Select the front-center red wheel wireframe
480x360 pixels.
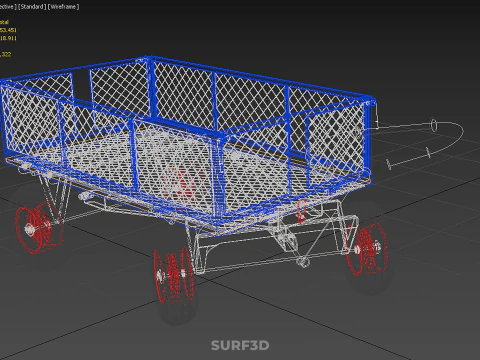pyautogui.click(x=174, y=275)
